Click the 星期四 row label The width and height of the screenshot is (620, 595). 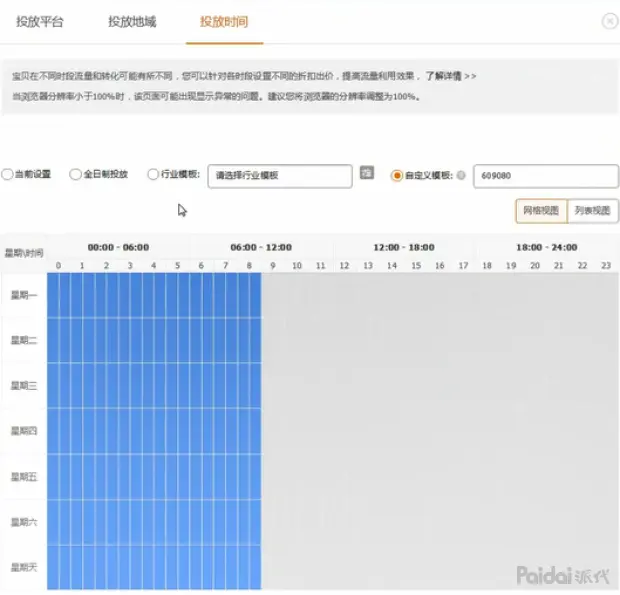tap(24, 431)
